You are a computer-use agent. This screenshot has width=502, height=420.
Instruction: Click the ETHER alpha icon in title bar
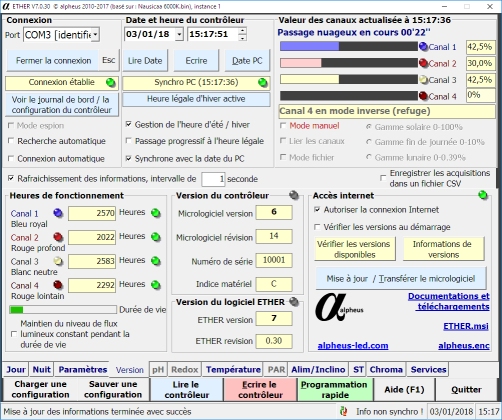tap(6, 6)
